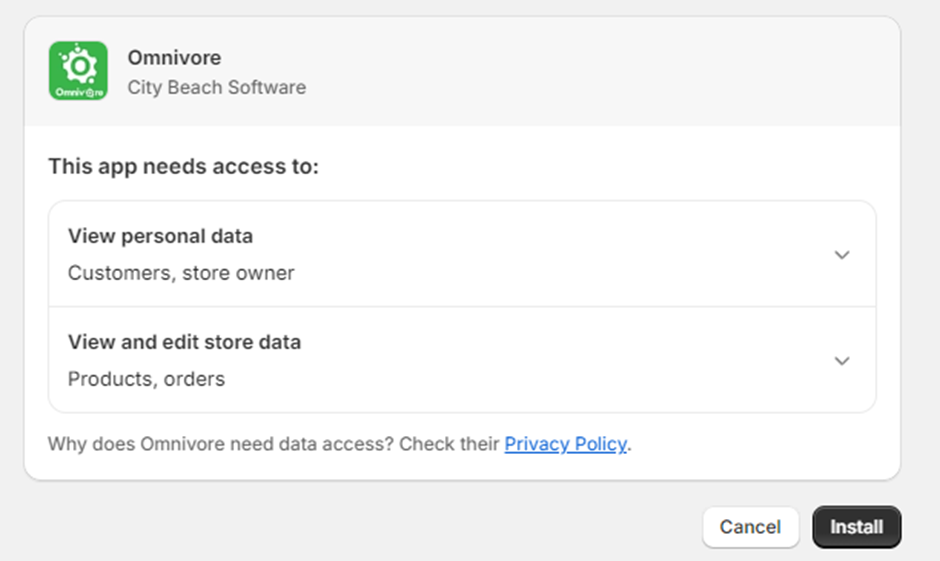Click the Customers, store owner text
Screen dimensions: 940x561
point(181,273)
